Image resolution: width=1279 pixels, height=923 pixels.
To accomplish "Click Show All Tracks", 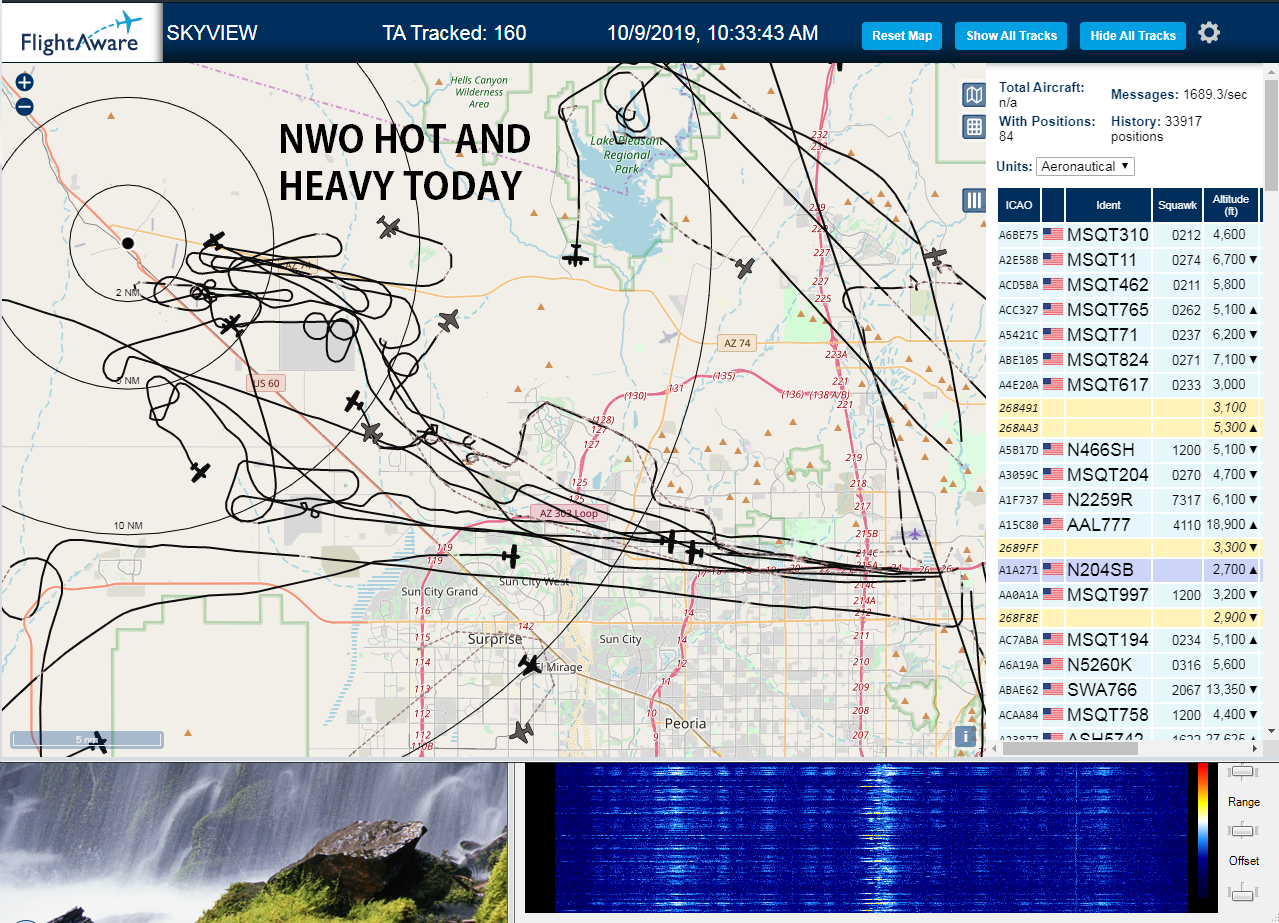I will point(1011,35).
